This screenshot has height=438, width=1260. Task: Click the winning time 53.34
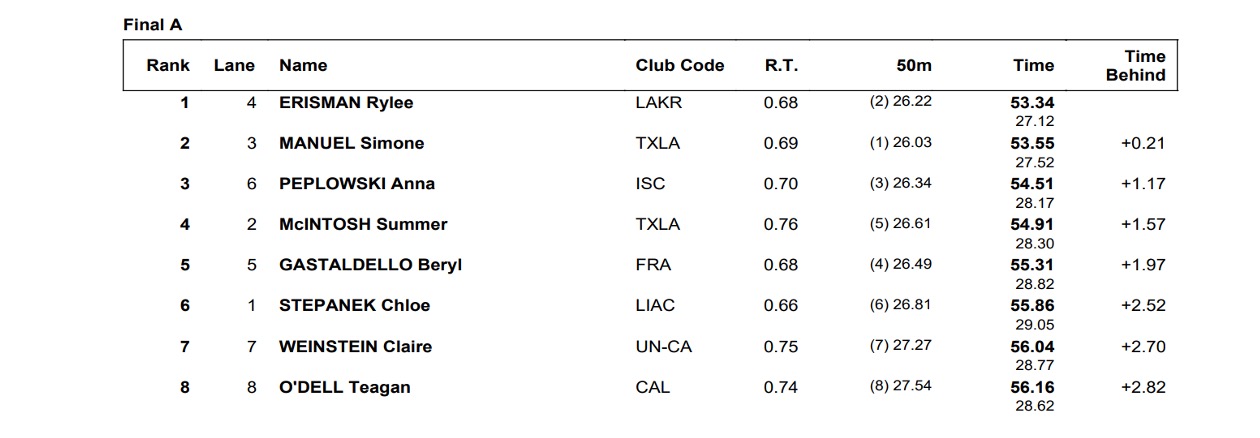pyautogui.click(x=1032, y=102)
